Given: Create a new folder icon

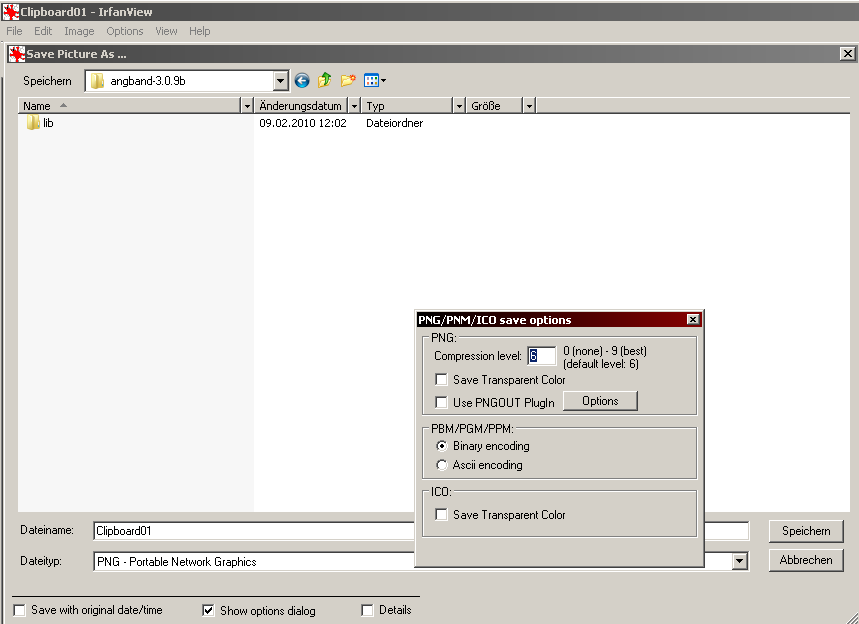Looking at the screenshot, I should point(348,81).
